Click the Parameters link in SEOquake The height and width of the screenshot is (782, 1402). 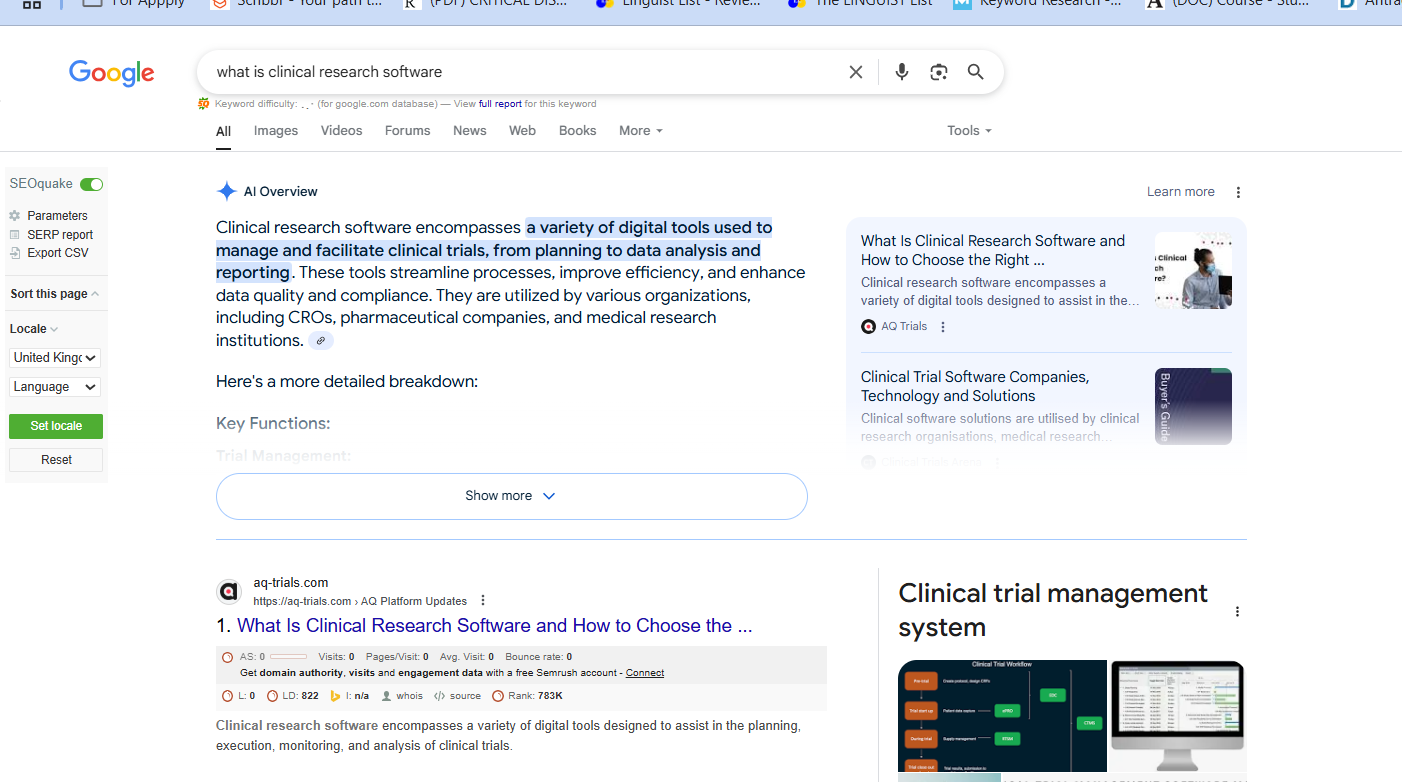coord(57,216)
